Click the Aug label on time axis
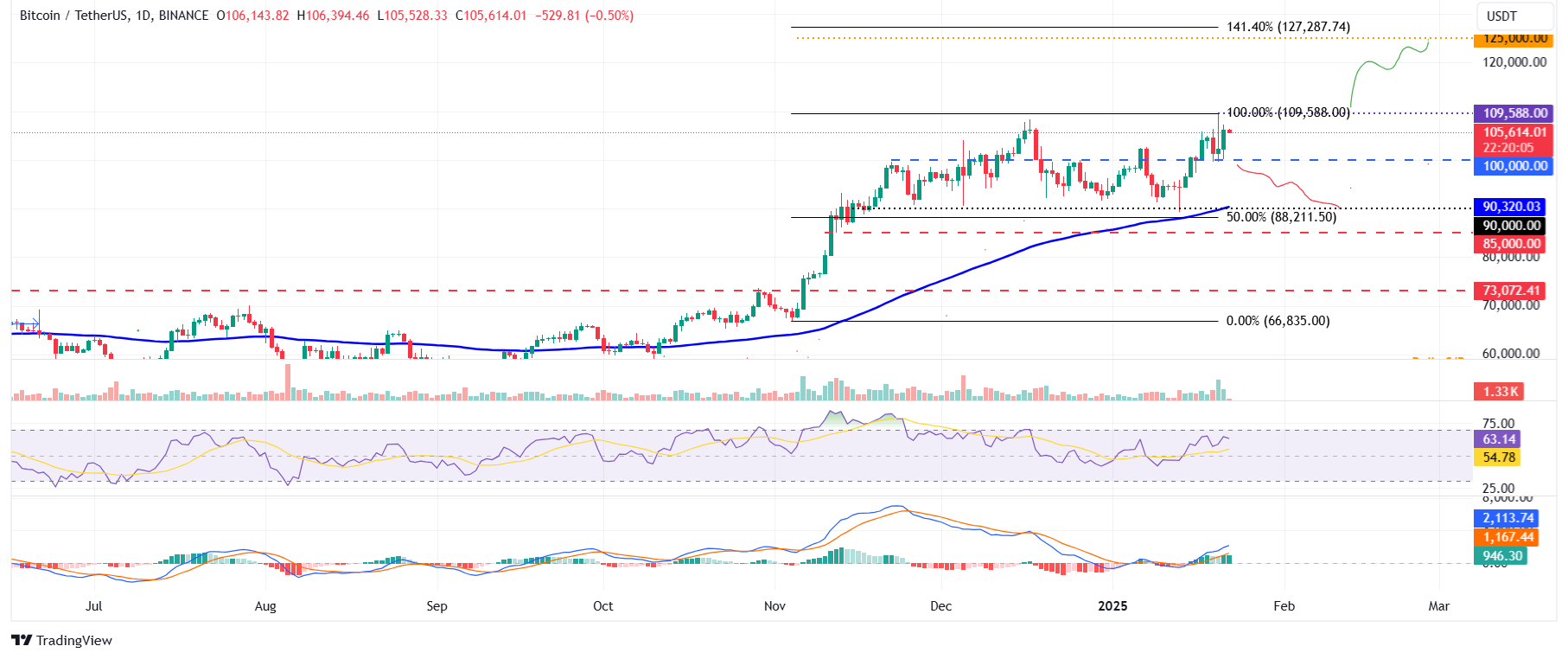 [x=265, y=606]
